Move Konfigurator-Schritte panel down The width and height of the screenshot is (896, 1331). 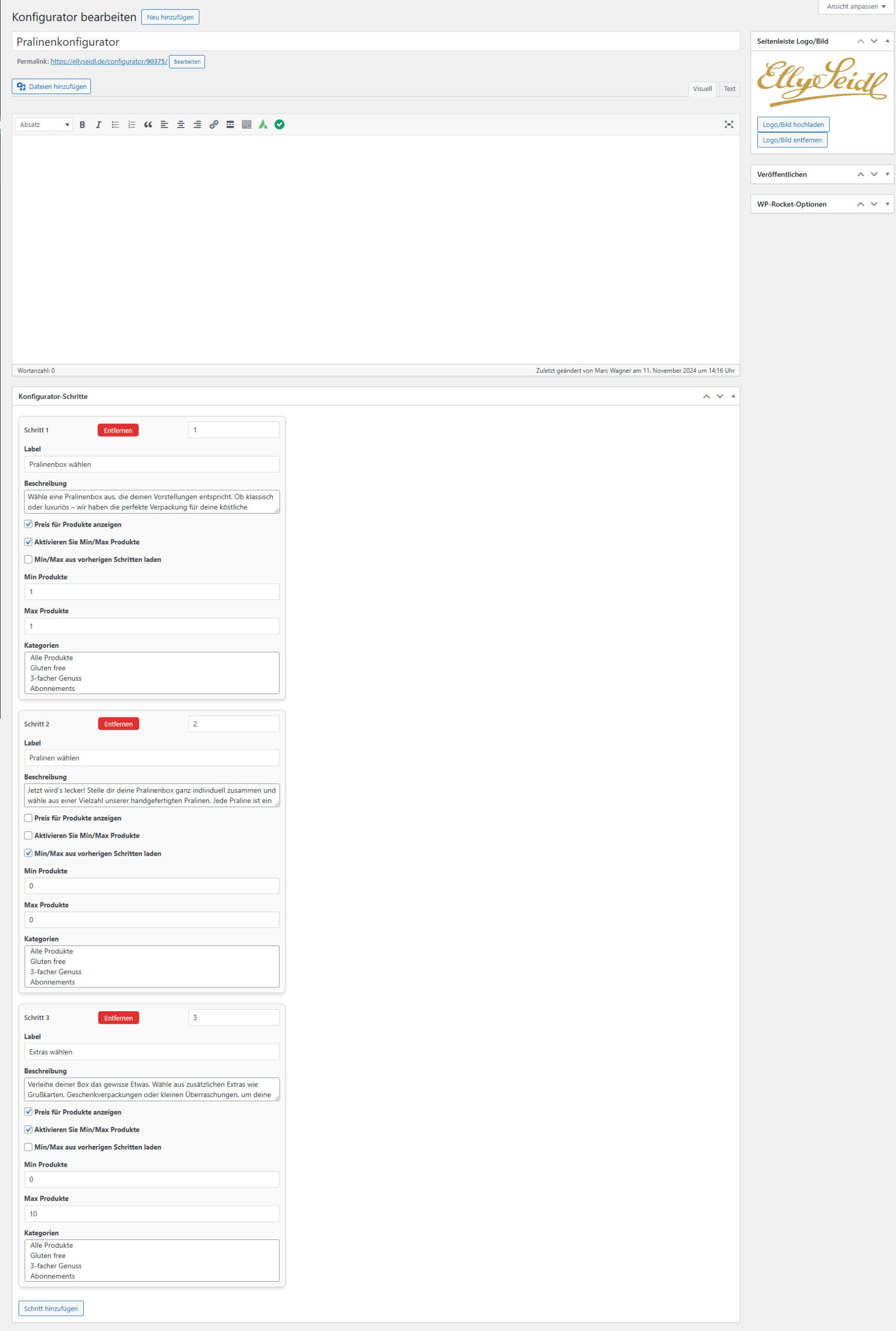click(720, 397)
